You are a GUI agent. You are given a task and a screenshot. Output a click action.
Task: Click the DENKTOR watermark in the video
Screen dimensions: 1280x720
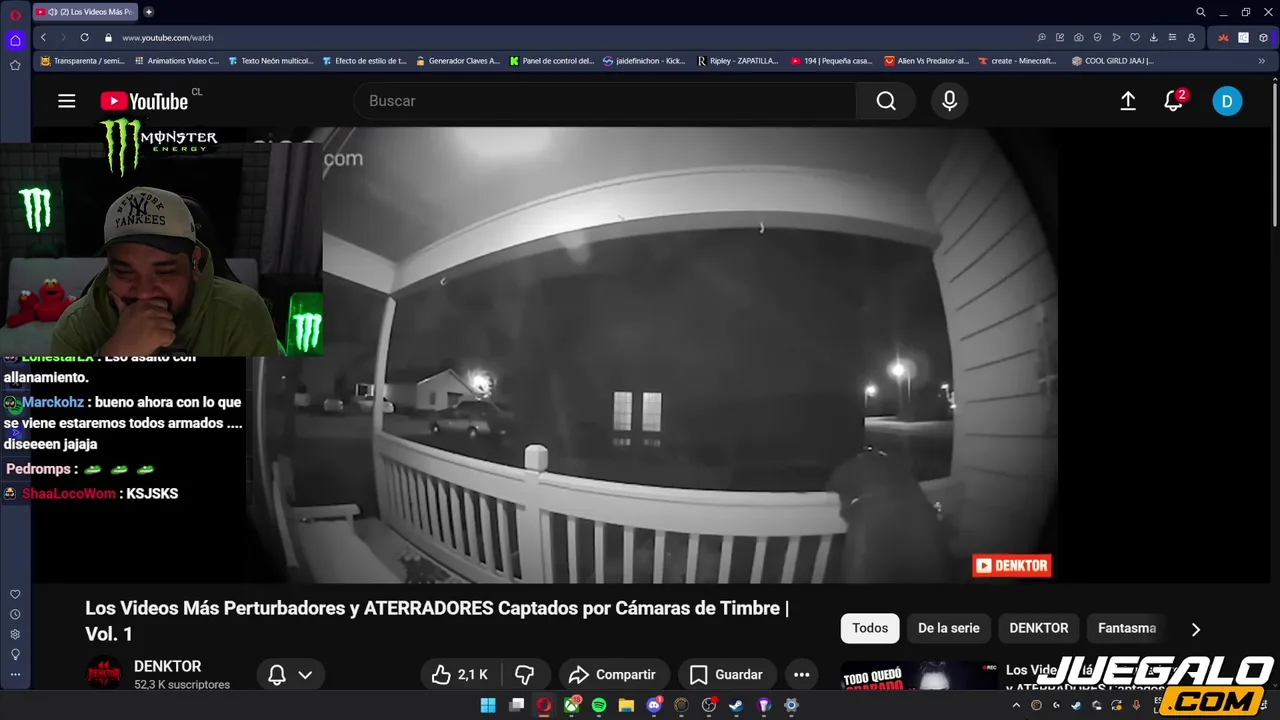click(1011, 566)
